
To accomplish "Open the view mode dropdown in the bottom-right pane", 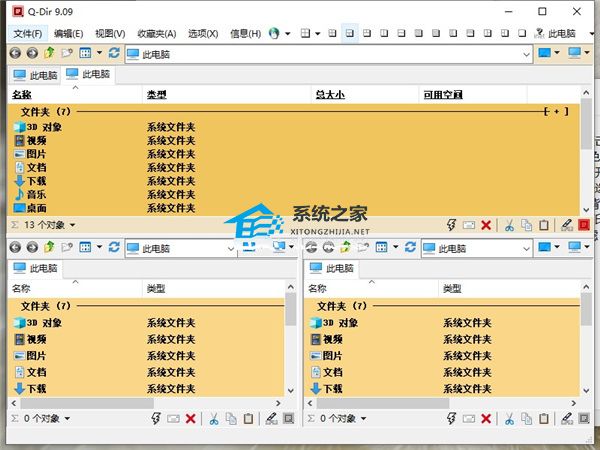I will coord(395,247).
